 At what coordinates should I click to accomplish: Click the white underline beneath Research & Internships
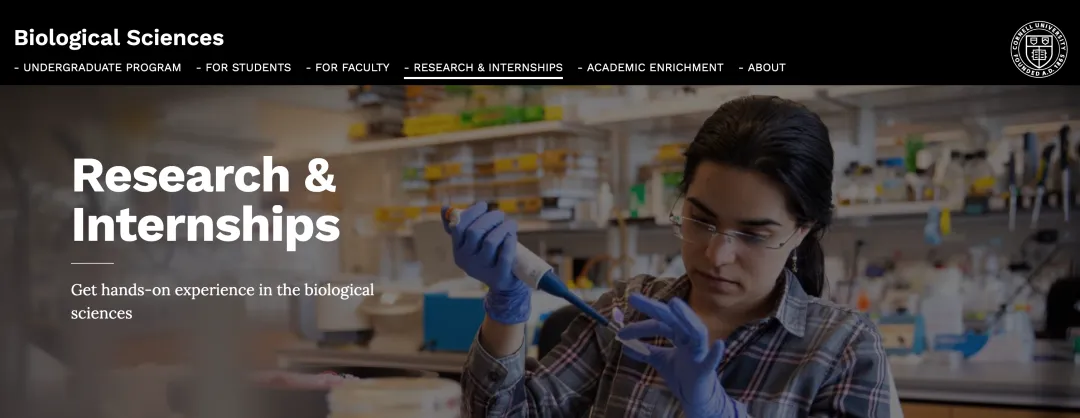(x=484, y=78)
